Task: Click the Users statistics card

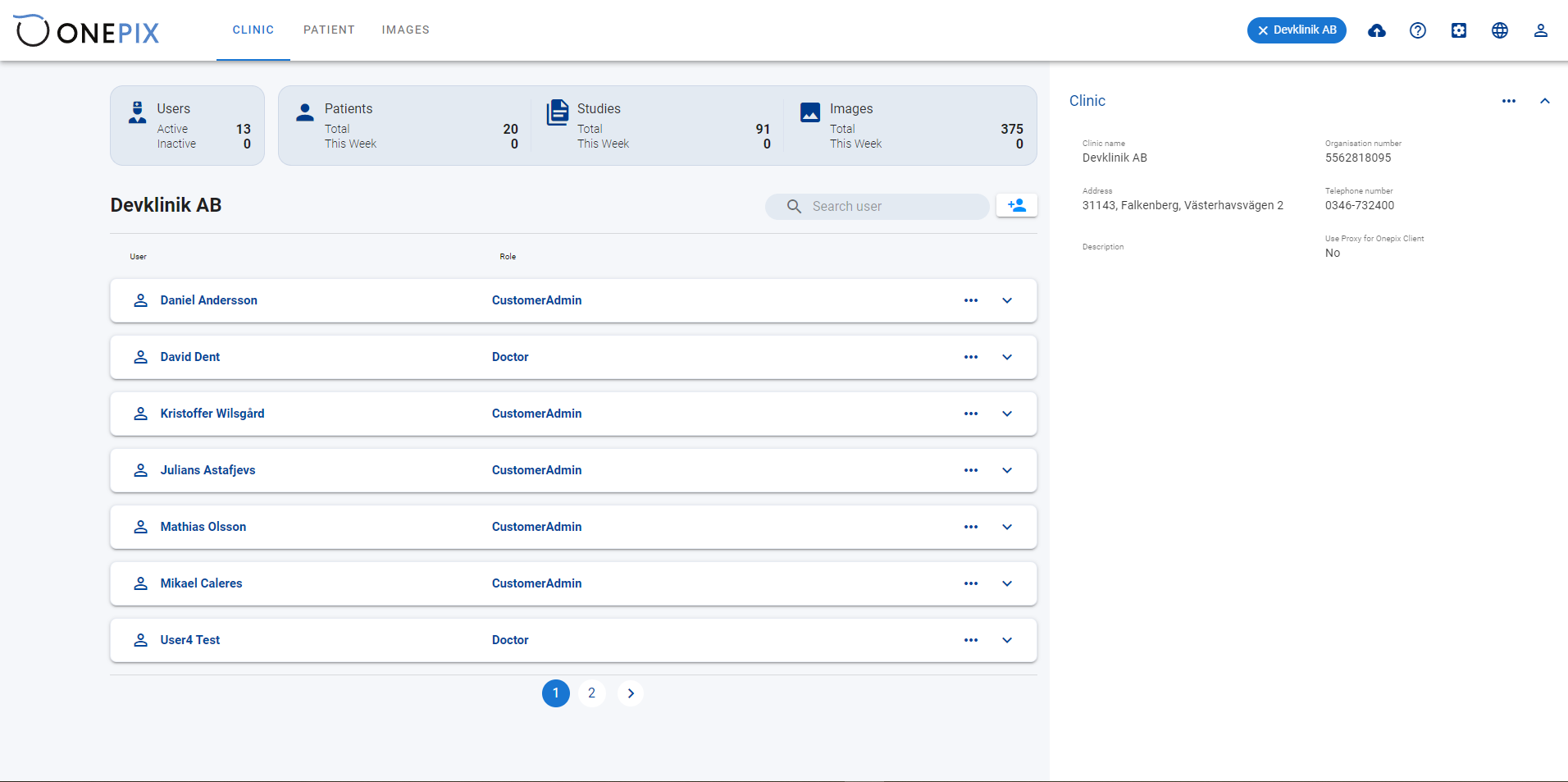Action: click(x=188, y=126)
